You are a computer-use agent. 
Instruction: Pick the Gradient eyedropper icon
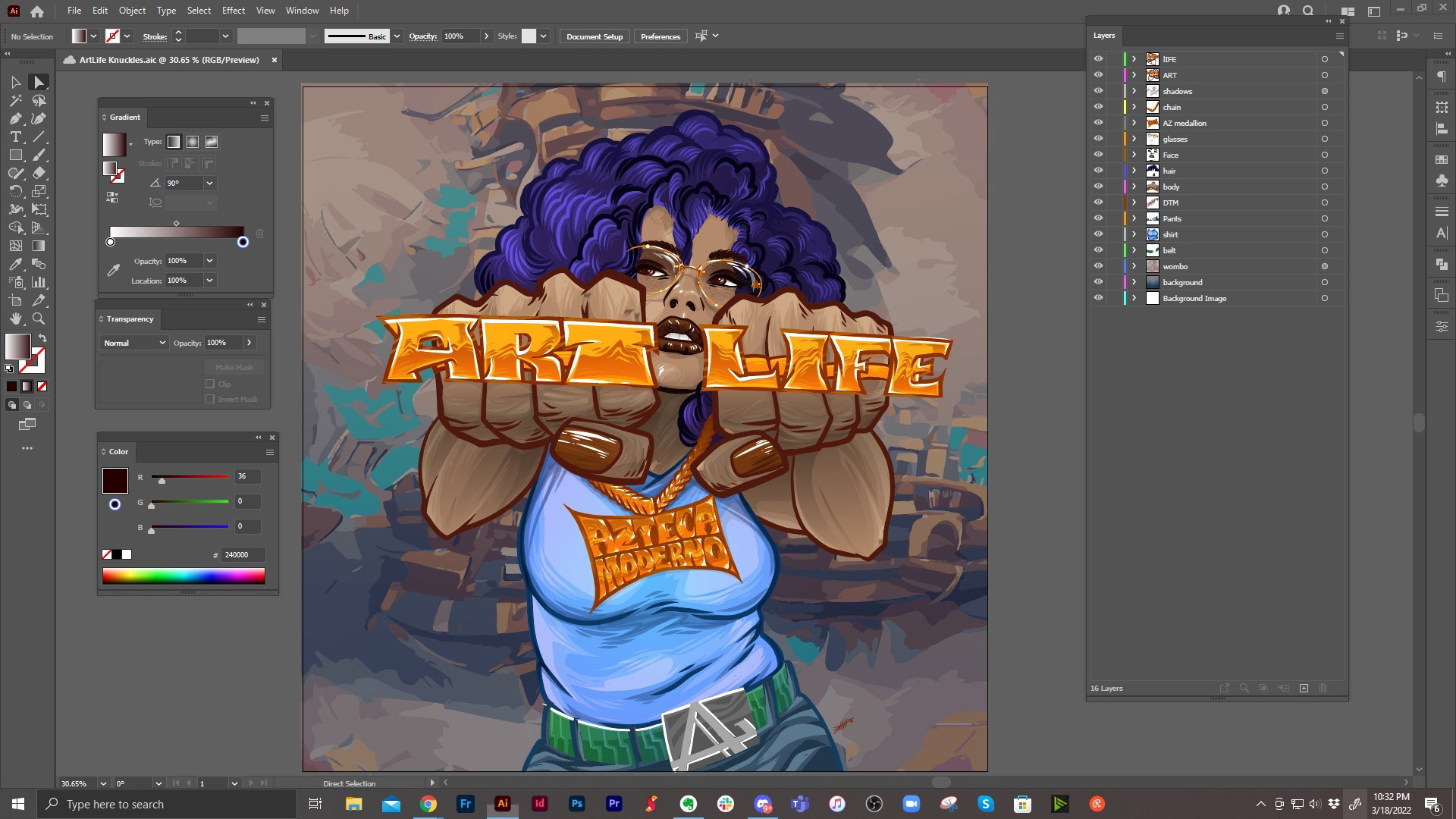pos(114,270)
